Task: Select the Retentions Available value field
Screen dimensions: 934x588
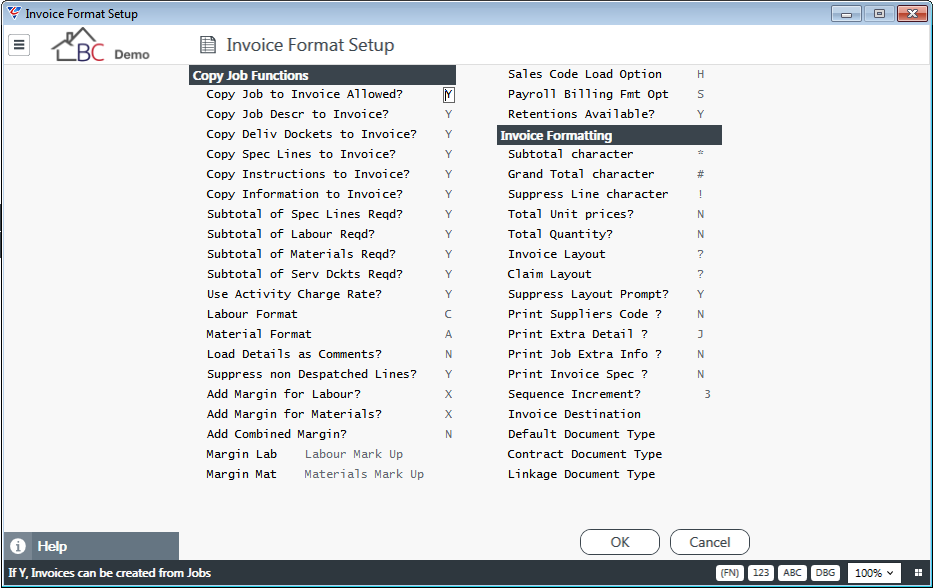Action: point(700,114)
